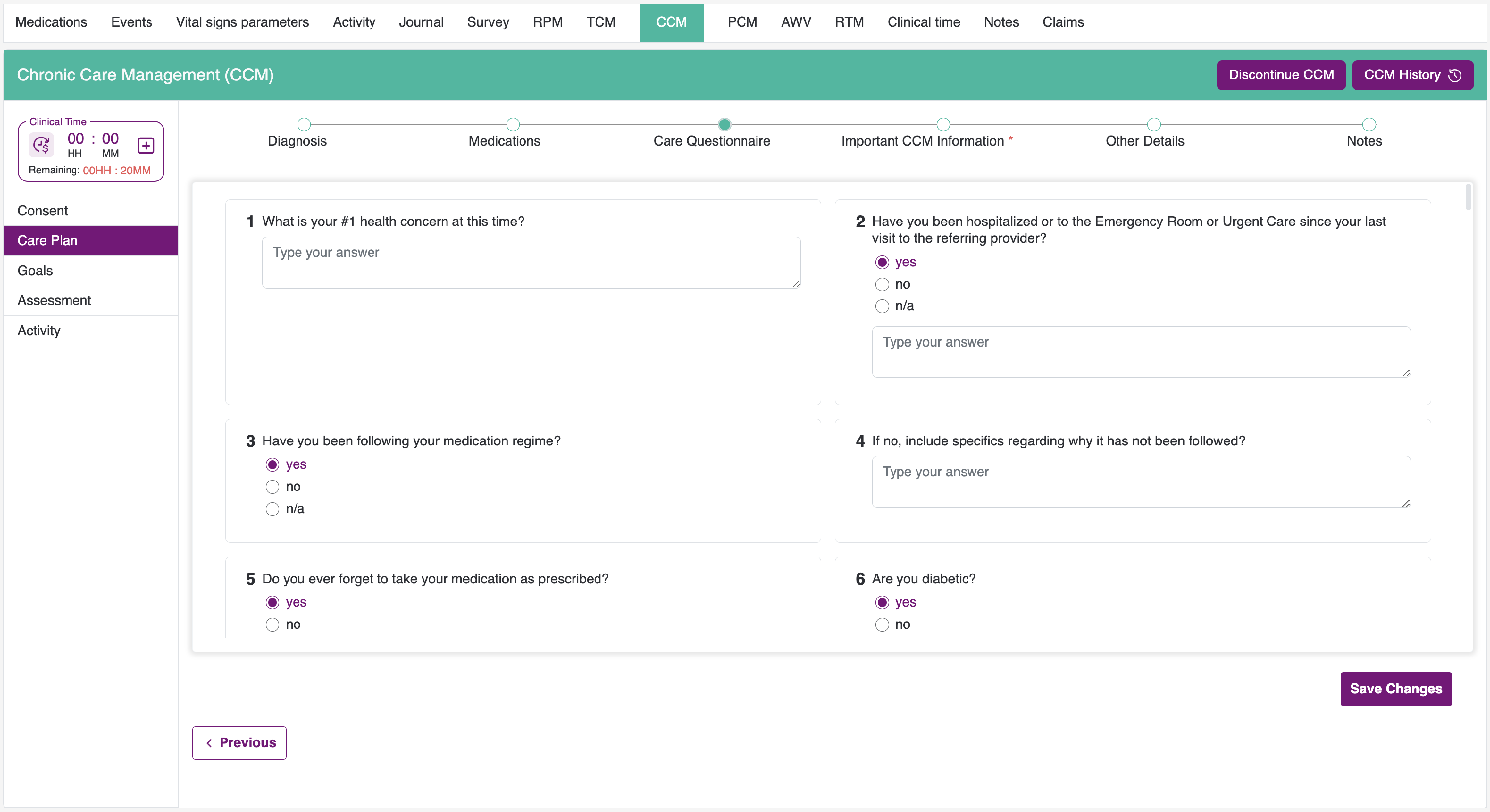Viewport: 1490px width, 812px height.
Task: Select 'no' for hospitalization question
Action: coord(882,284)
